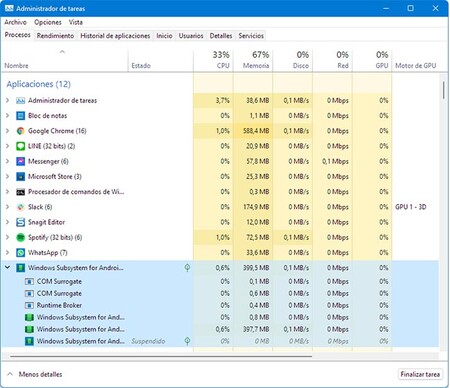The width and height of the screenshot is (450, 388).
Task: Sort by the CPU column header
Action: (x=213, y=60)
